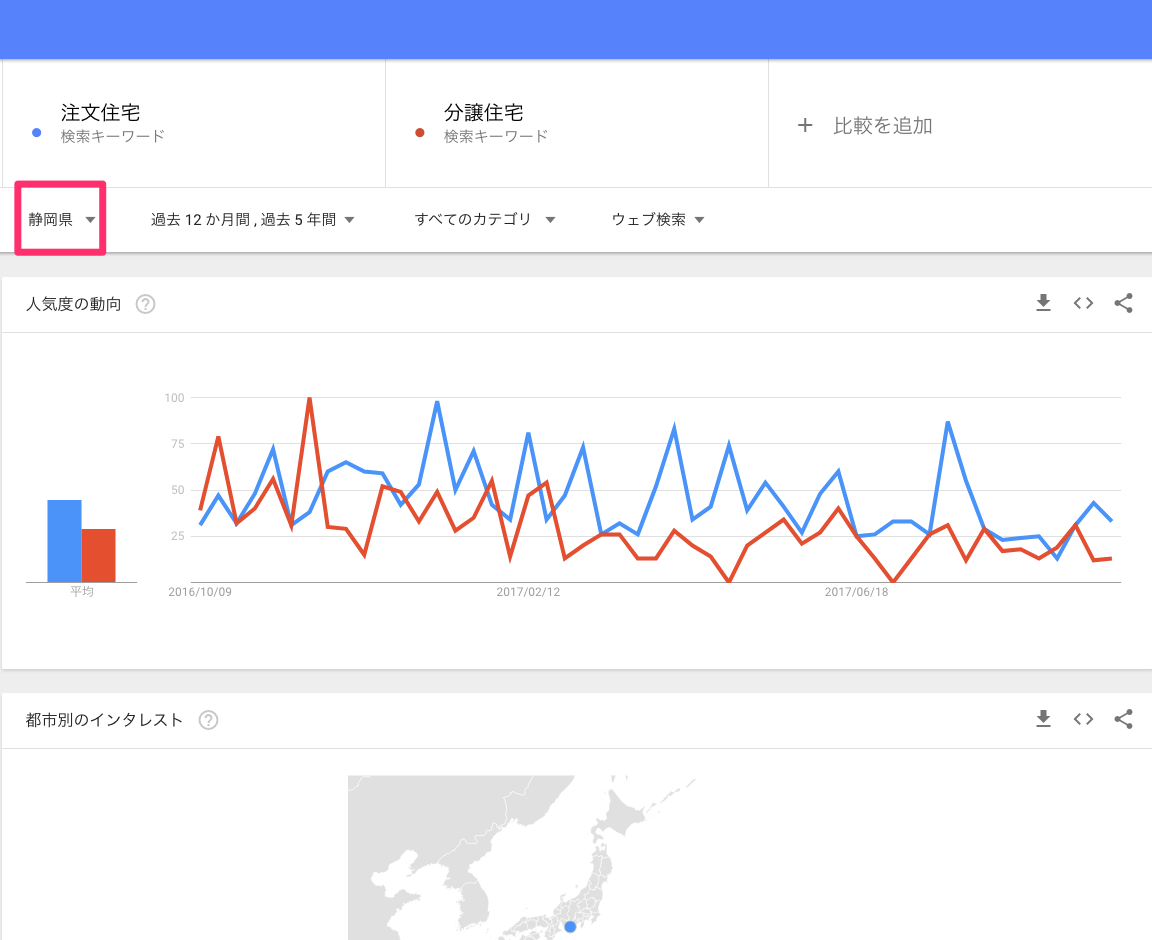Download the 都市別のインタレスト data
The image size is (1152, 940).
click(x=1043, y=719)
